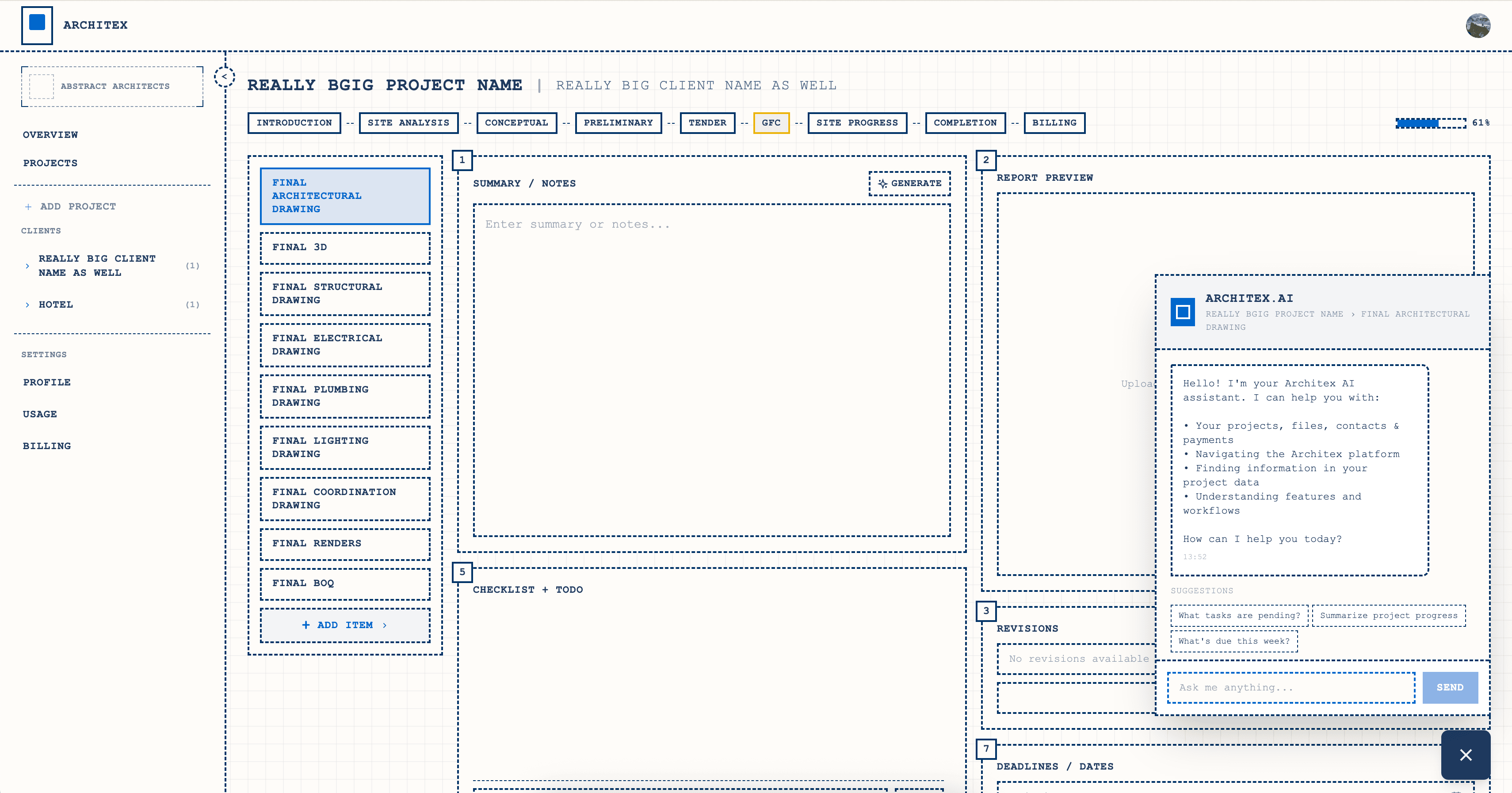Select the 'What tasks are pending?' suggestion chip
1512x793 pixels.
tap(1239, 615)
